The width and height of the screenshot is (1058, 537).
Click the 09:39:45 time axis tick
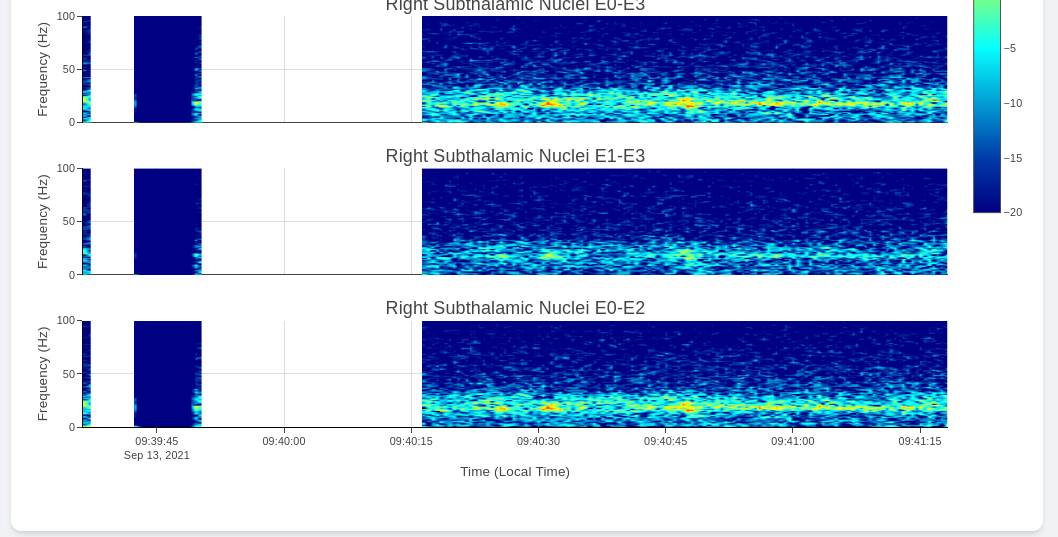(157, 441)
